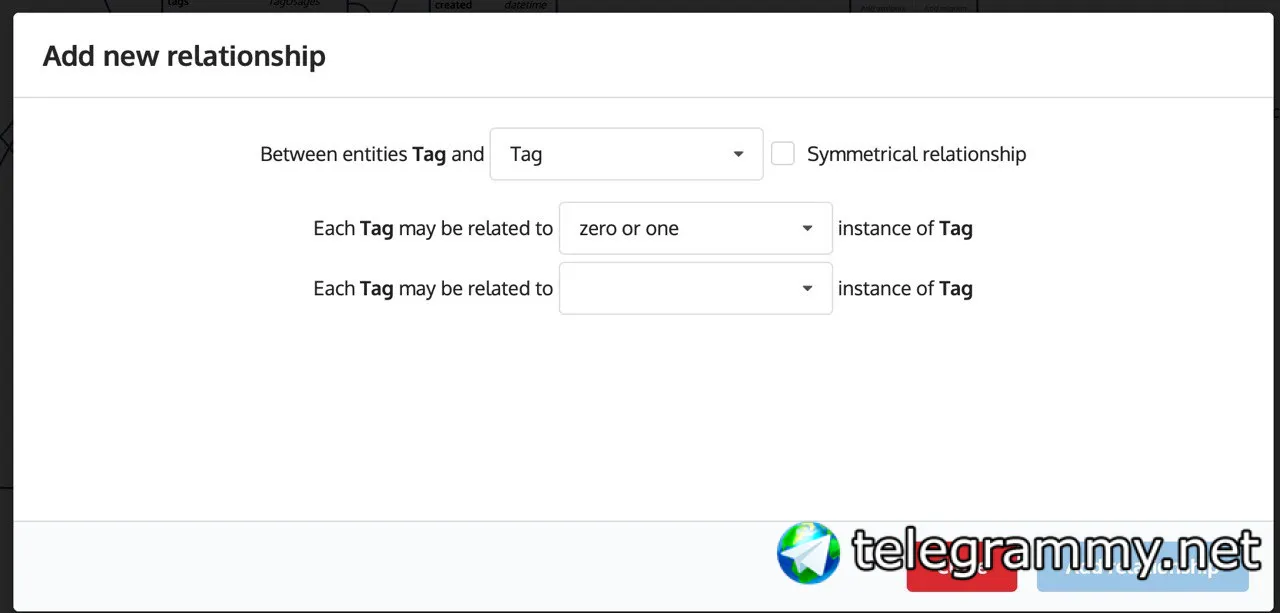Click the arrow beside "zero or one"
This screenshot has height=613, width=1280.
(x=807, y=229)
